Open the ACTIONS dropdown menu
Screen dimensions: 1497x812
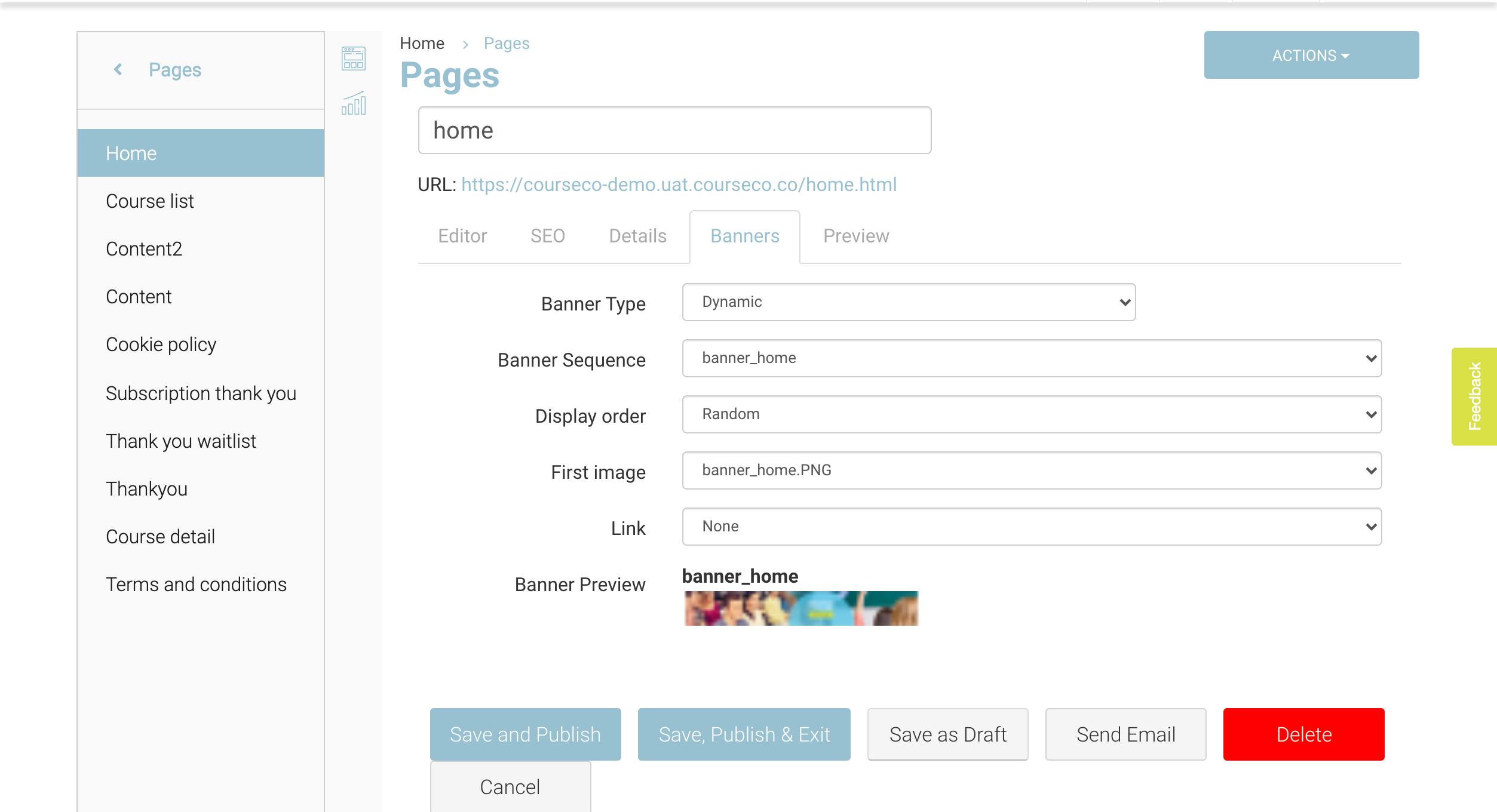(1311, 55)
